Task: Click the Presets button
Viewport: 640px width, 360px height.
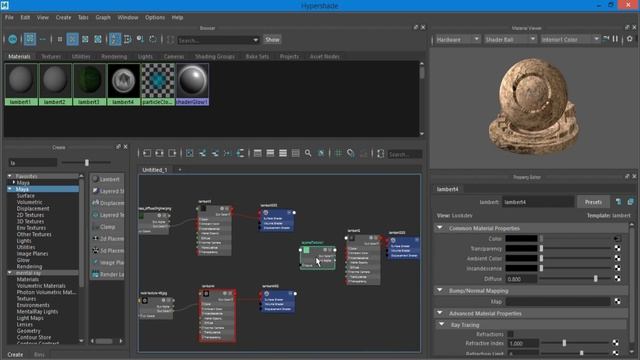Action: click(593, 202)
